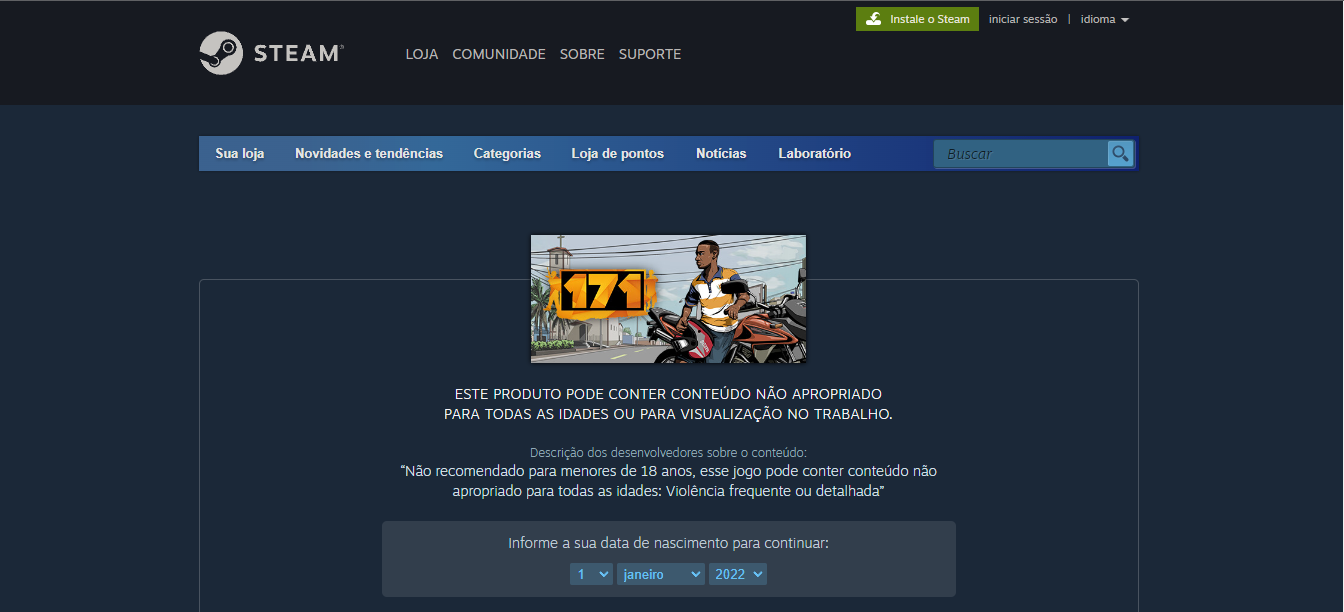Click the Steam logo

[271, 53]
